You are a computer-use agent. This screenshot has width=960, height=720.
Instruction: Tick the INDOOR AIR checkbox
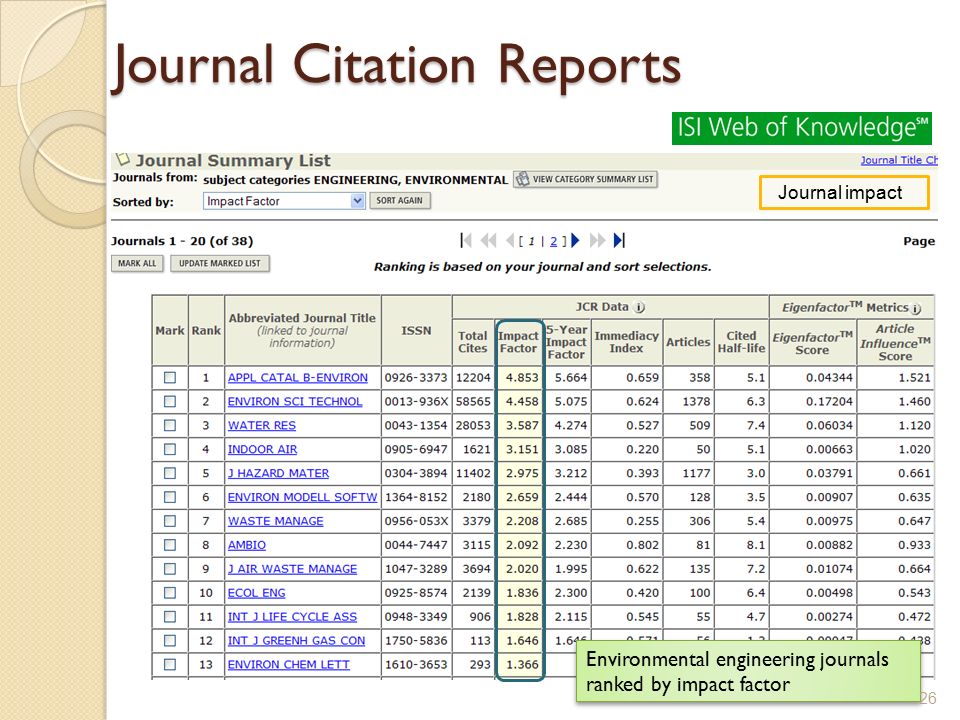(170, 449)
